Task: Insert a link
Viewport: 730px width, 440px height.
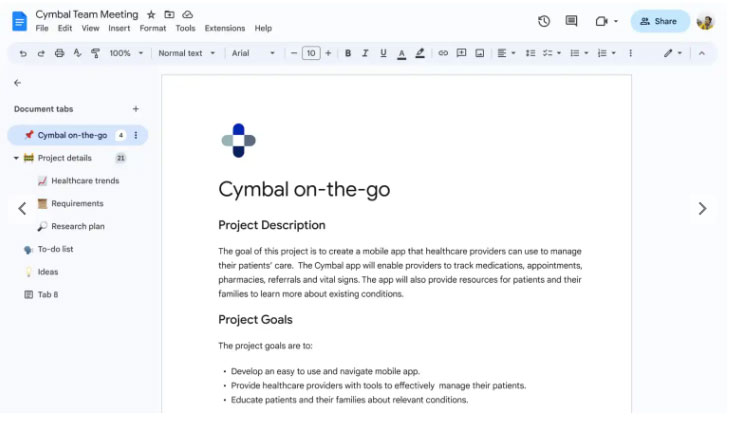Action: (443, 53)
